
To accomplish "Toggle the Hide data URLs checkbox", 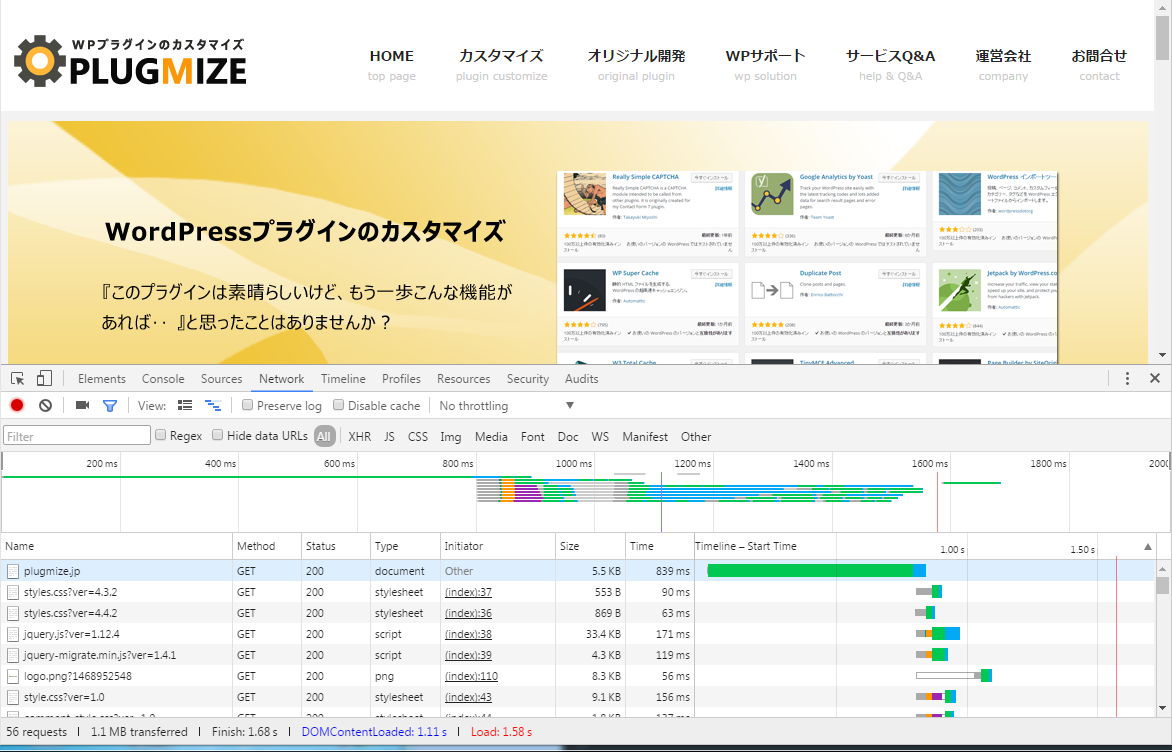I will (218, 435).
